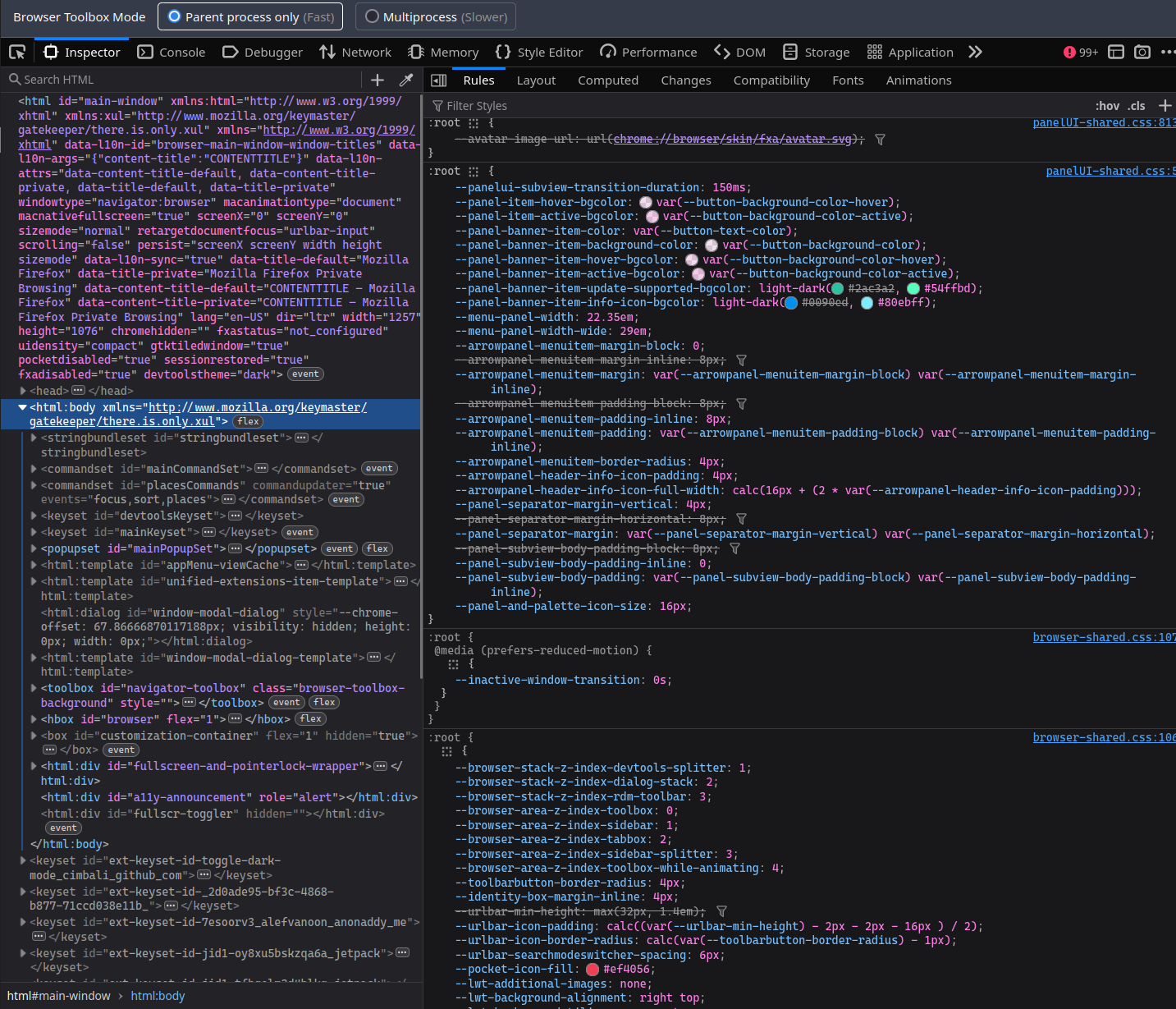Select the html:body breadcrumb
The height and width of the screenshot is (1009, 1176).
point(158,996)
